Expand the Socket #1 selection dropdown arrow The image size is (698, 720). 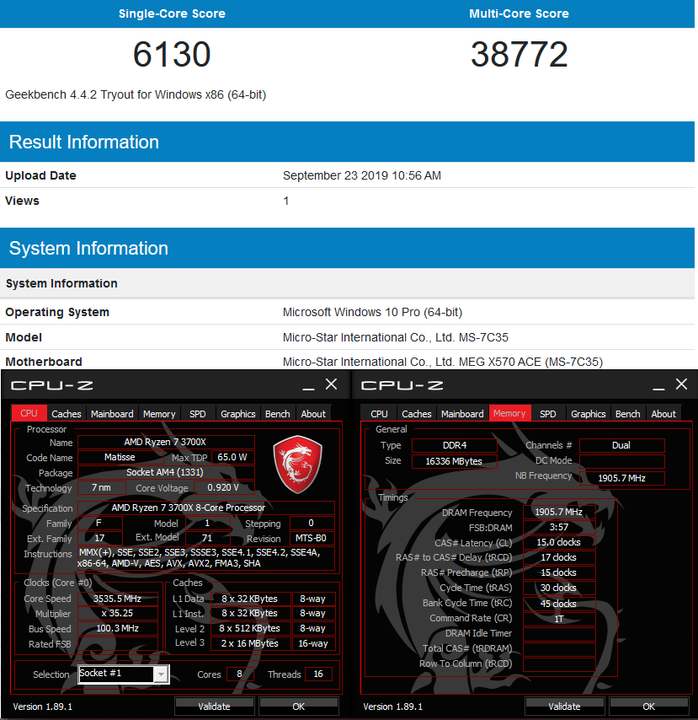tap(161, 674)
